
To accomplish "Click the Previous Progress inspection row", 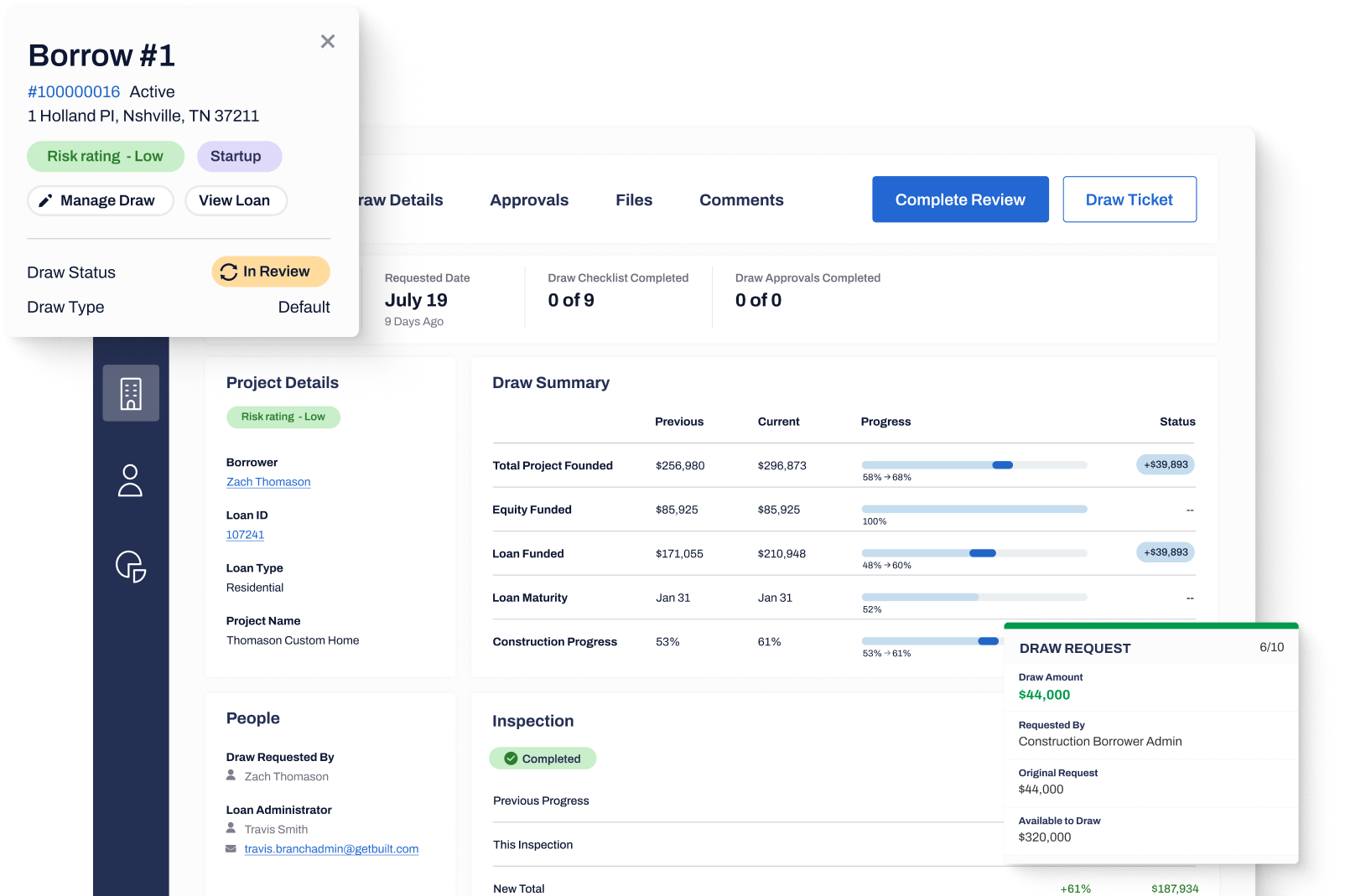I will tap(748, 801).
